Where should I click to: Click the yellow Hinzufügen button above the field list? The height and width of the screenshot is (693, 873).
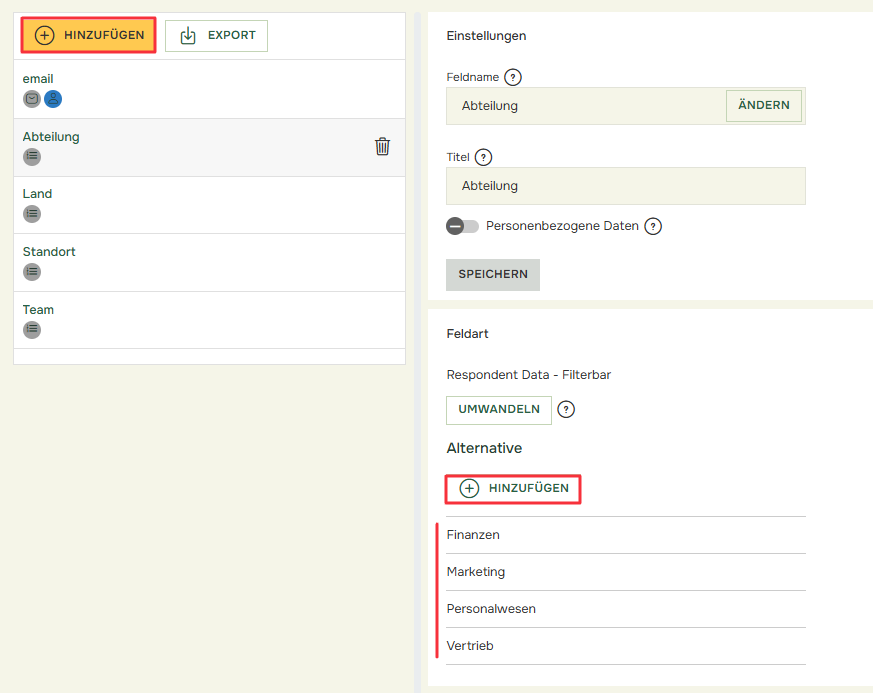(89, 35)
